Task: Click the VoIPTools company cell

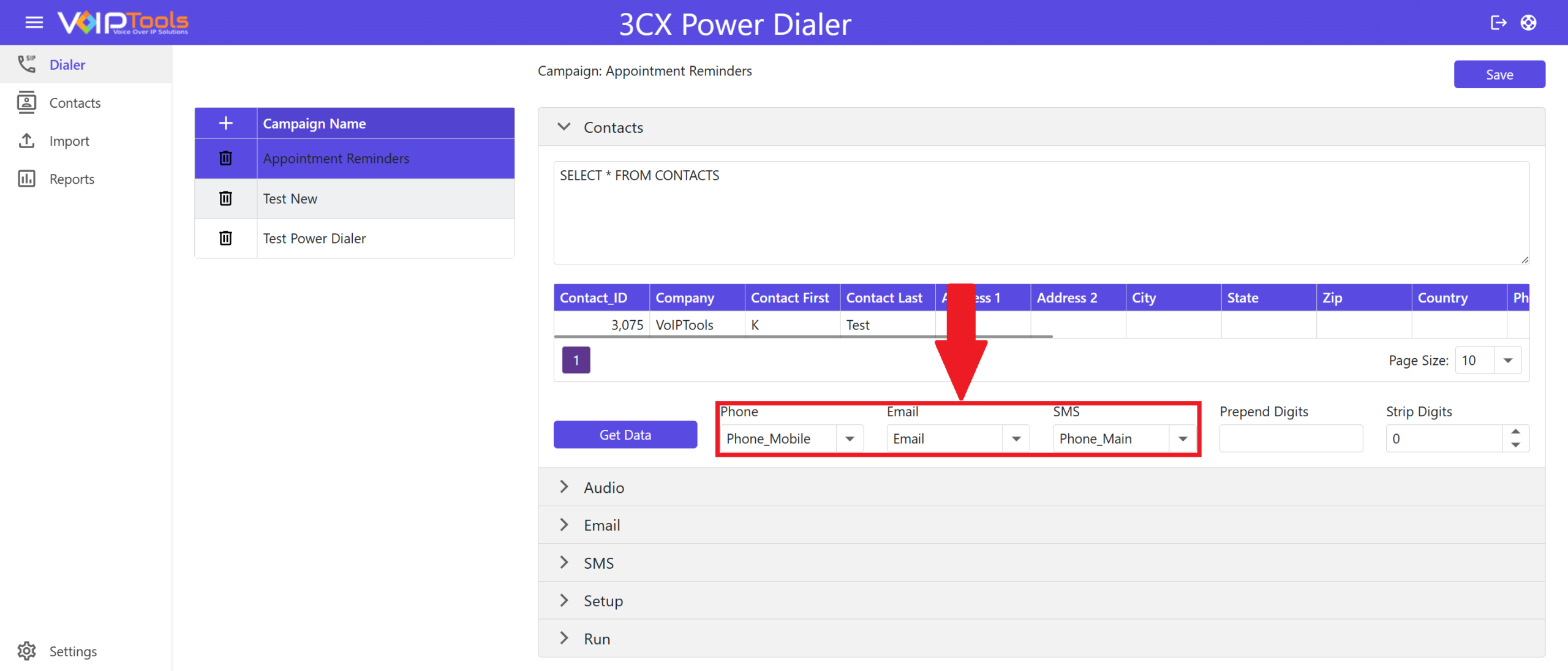Action: pyautogui.click(x=697, y=324)
